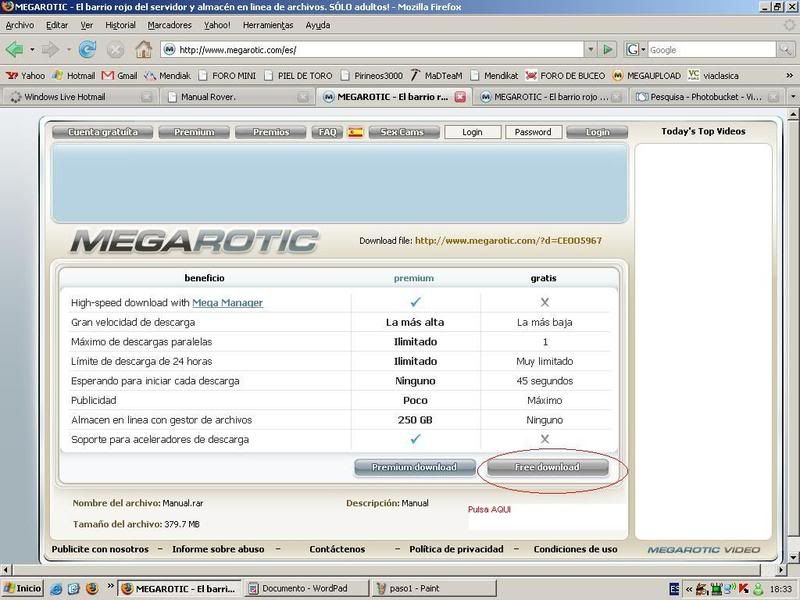Reload the page with refresh icon
This screenshot has width=800, height=600.
pos(88,49)
